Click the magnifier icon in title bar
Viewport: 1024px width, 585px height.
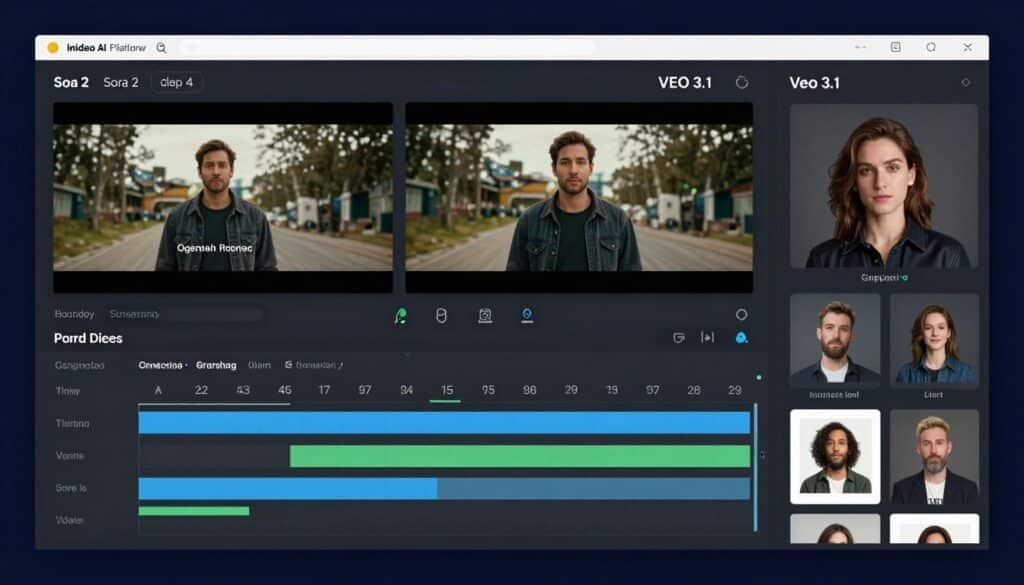pos(161,48)
